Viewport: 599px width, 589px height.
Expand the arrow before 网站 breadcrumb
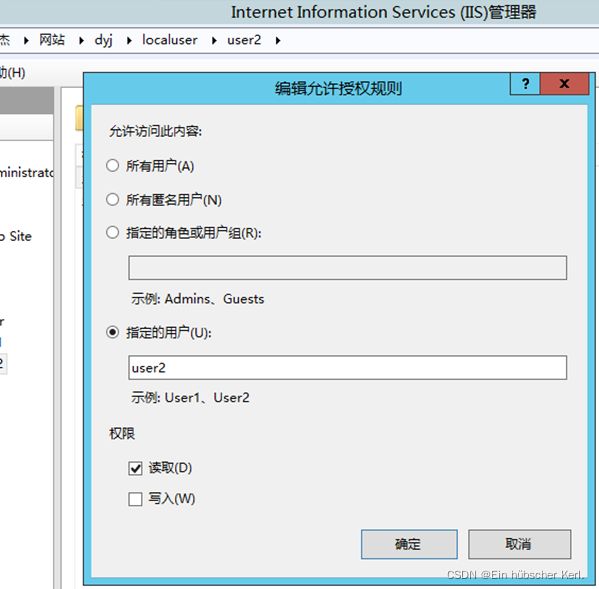26,40
